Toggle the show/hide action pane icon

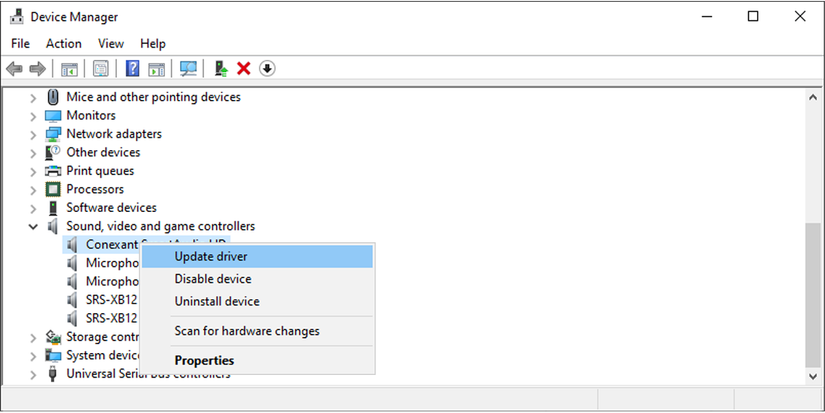(156, 68)
